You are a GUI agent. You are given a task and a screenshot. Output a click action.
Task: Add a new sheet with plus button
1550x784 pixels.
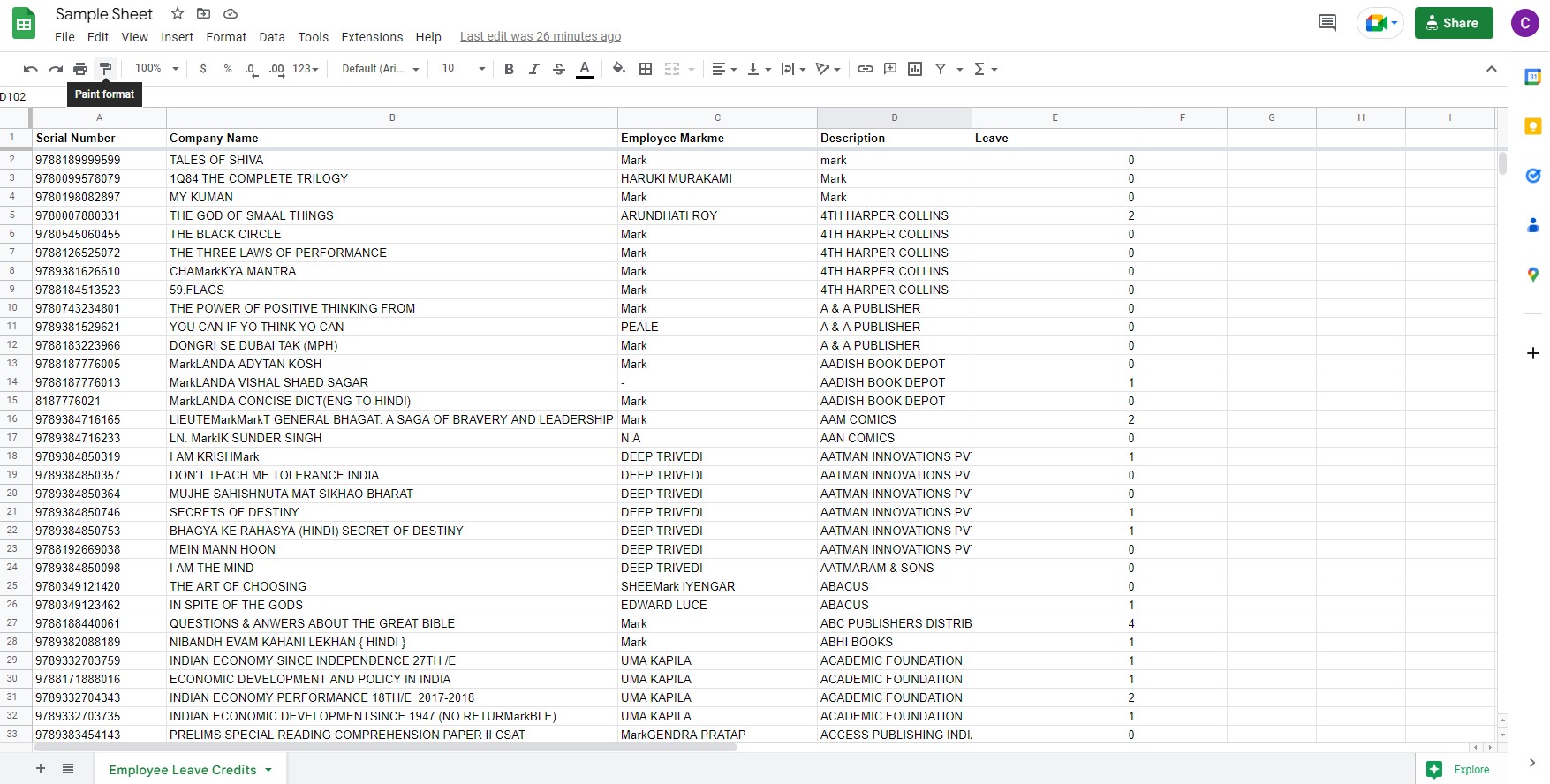point(41,769)
